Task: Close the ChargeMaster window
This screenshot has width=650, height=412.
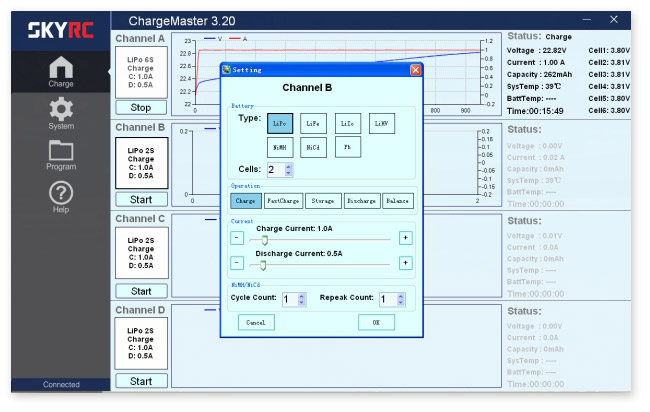Action: [x=614, y=19]
